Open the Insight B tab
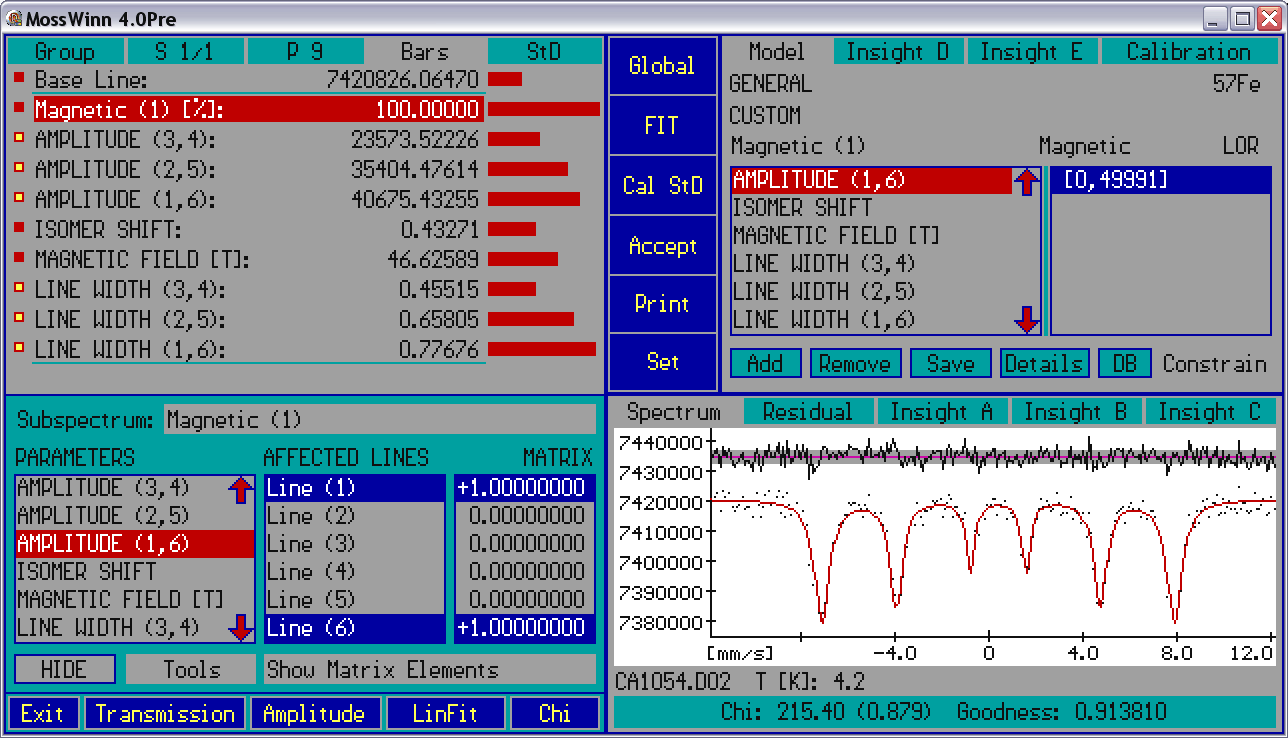The height and width of the screenshot is (738, 1288). coord(1076,412)
